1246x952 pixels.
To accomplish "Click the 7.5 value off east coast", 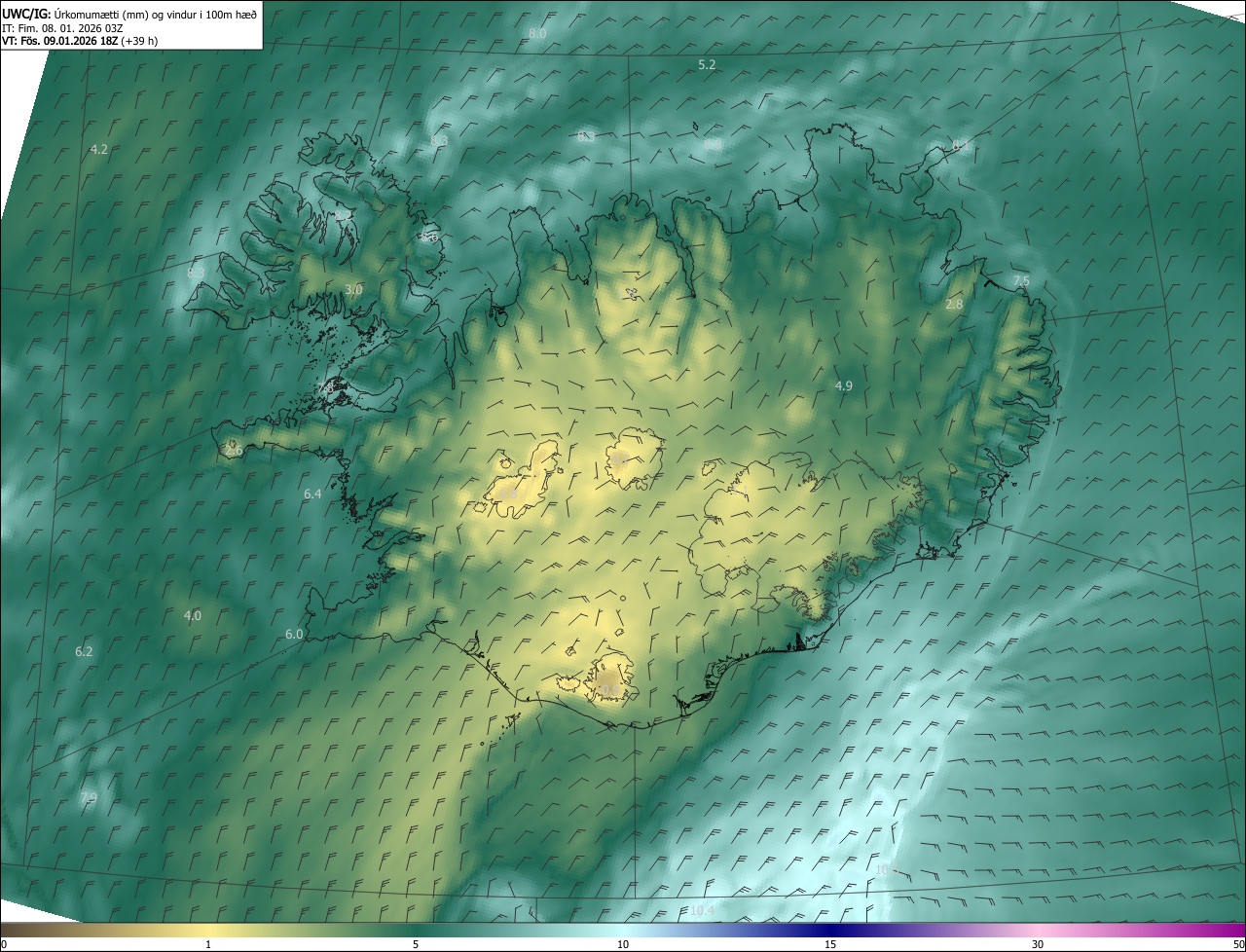I will tap(1021, 280).
